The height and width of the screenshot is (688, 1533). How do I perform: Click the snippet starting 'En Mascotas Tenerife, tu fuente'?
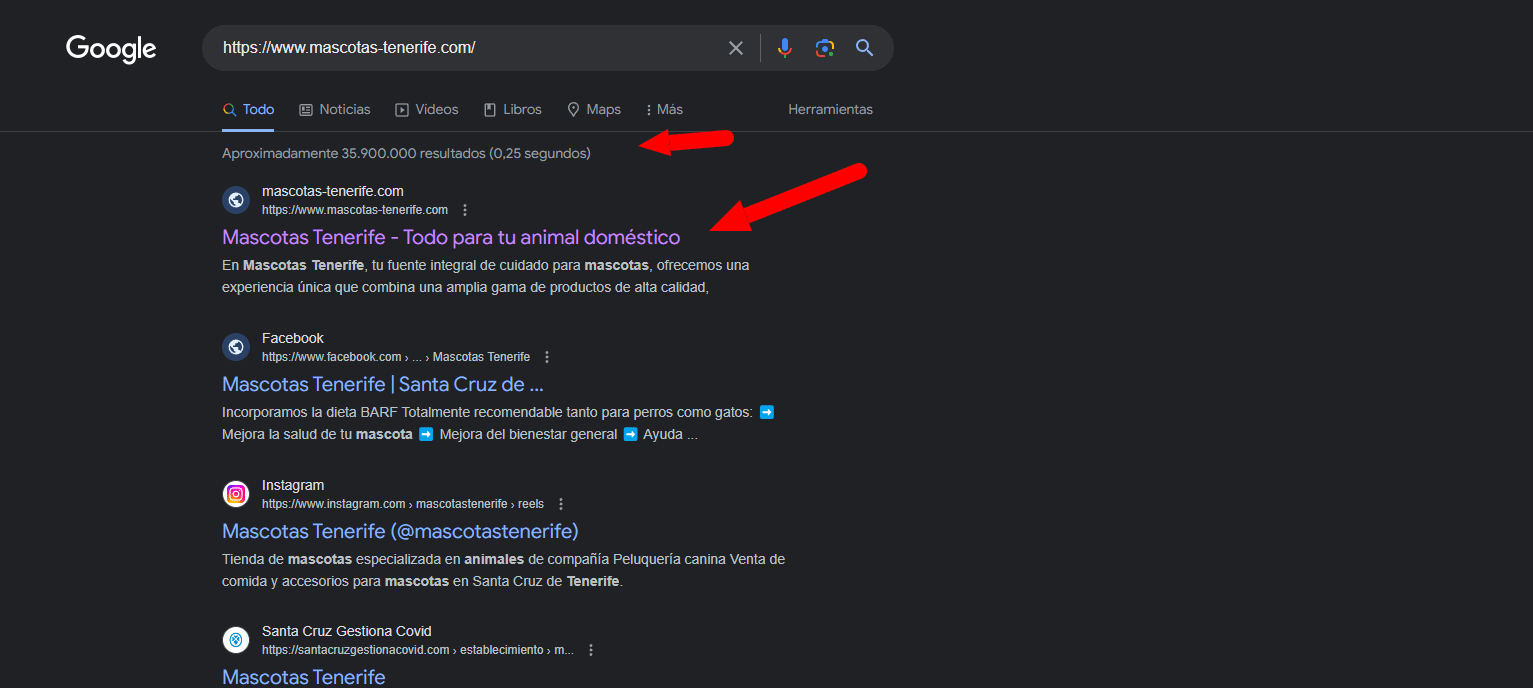point(486,277)
